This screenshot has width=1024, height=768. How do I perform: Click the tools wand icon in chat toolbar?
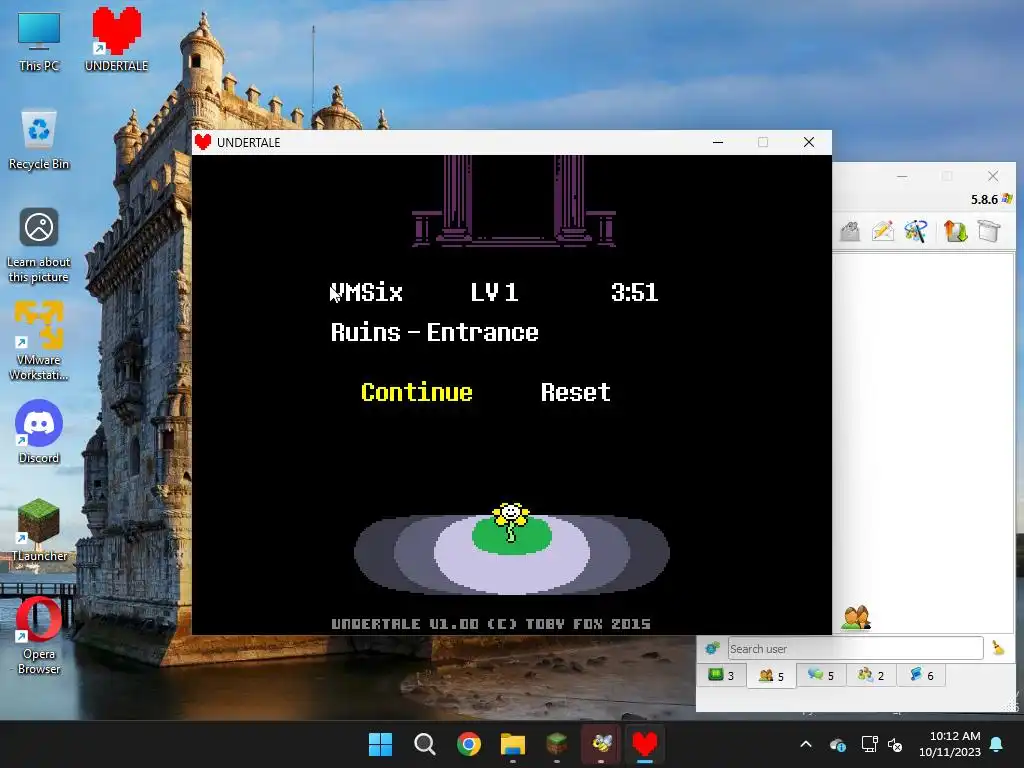coord(916,231)
